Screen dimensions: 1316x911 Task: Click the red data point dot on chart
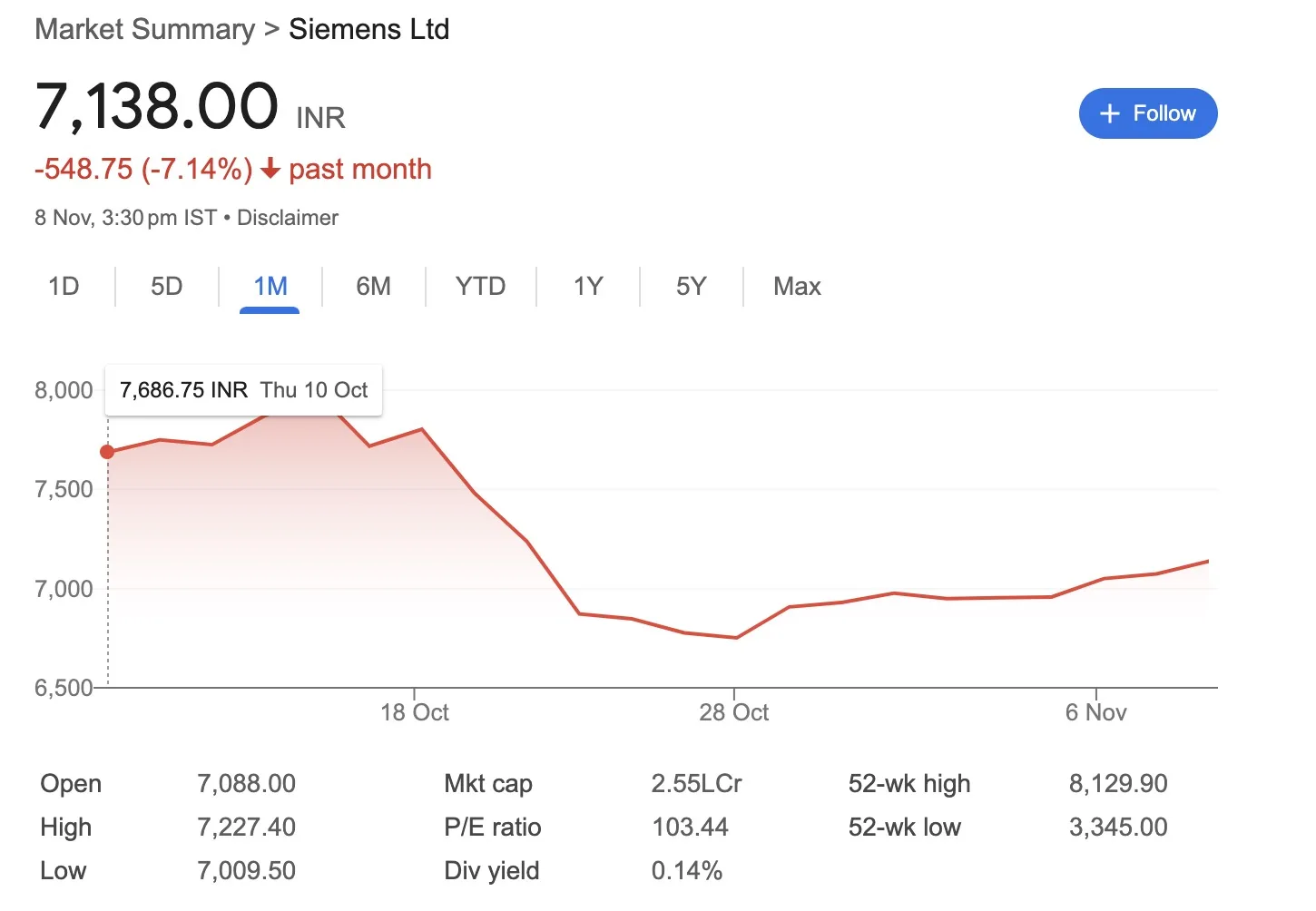[108, 451]
